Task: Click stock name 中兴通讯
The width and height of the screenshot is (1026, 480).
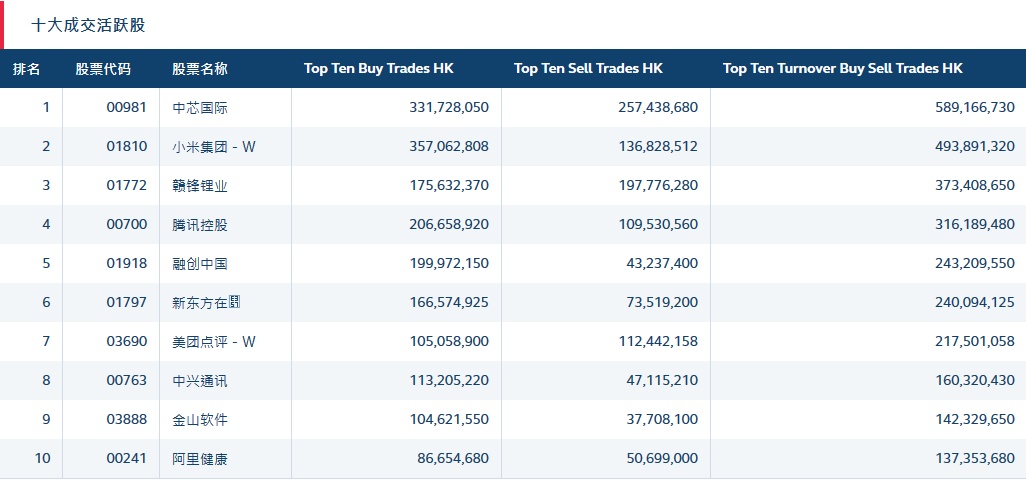Action: [200, 381]
